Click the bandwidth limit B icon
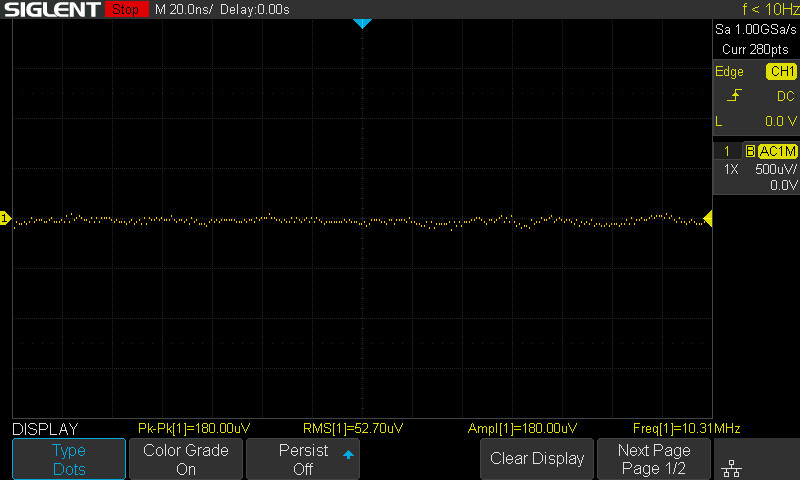Image resolution: width=800 pixels, height=480 pixels. (x=750, y=151)
